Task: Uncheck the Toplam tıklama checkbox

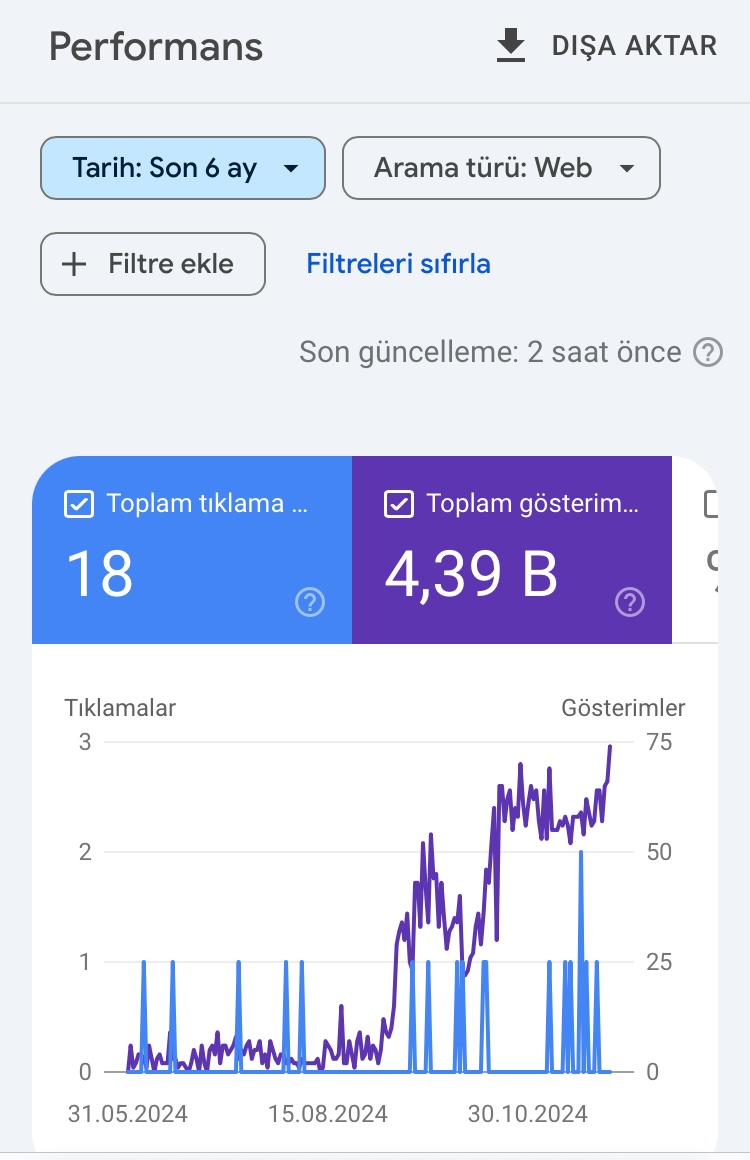Action: 79,504
